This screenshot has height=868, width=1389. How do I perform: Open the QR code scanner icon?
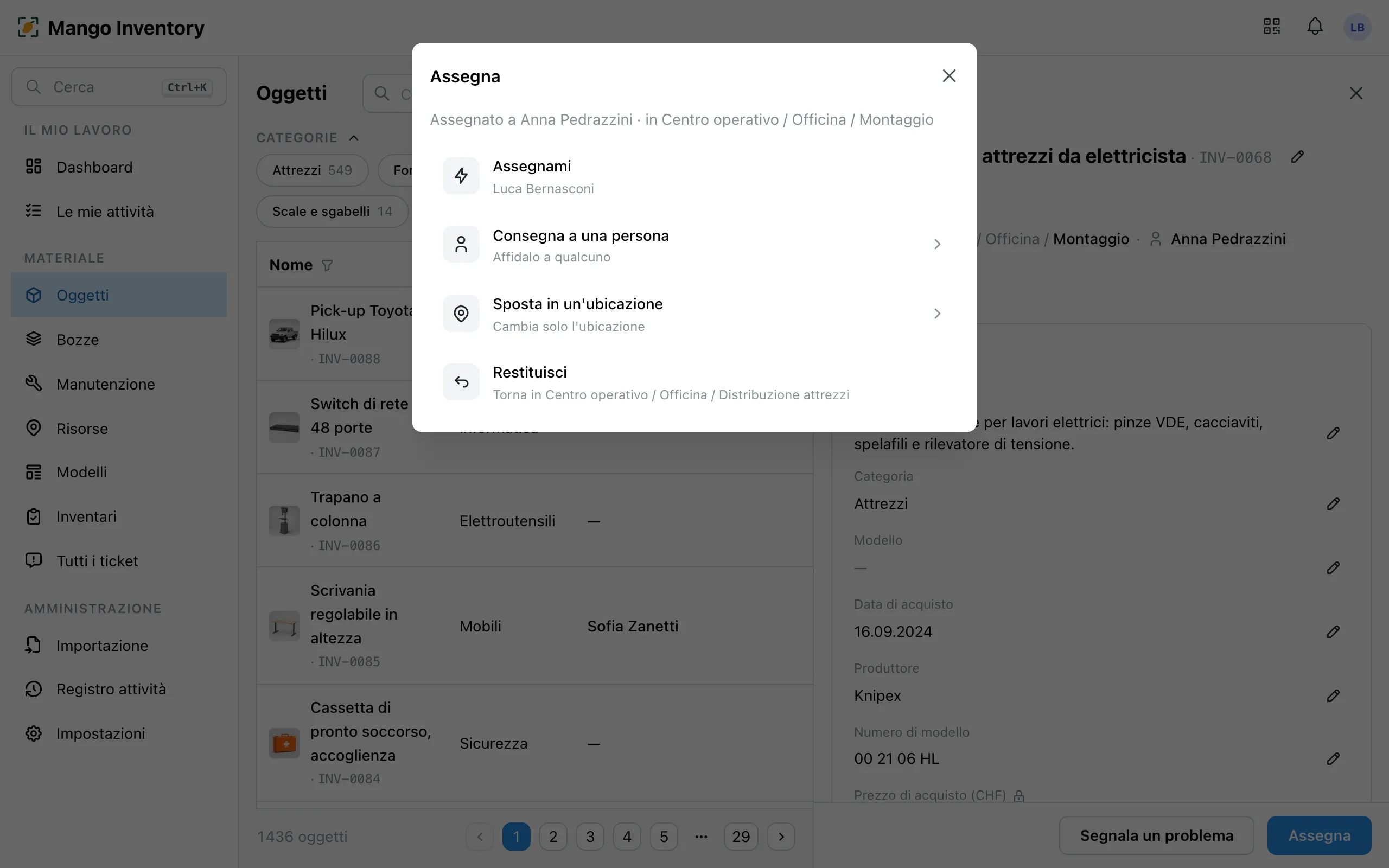point(1271,27)
